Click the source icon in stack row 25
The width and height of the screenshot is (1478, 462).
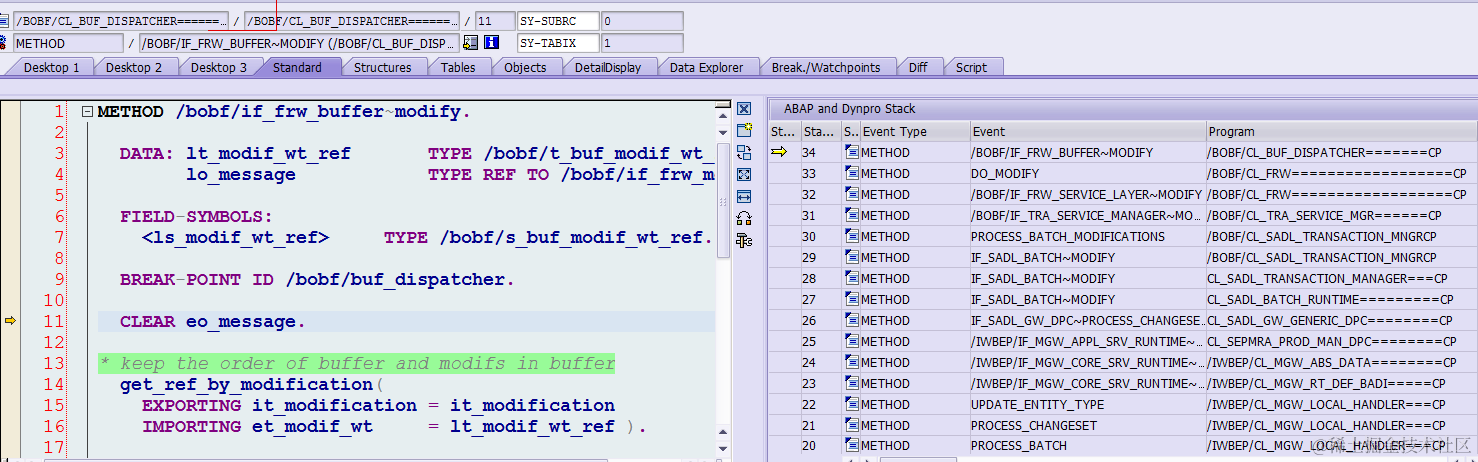(x=851, y=341)
